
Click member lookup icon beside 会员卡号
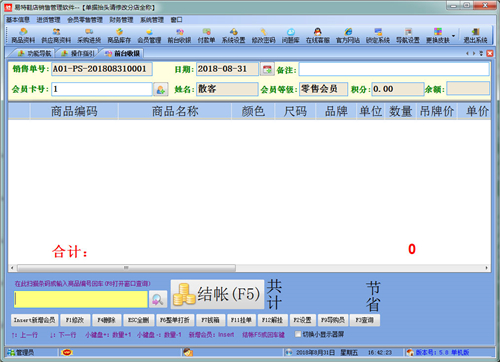coord(161,89)
